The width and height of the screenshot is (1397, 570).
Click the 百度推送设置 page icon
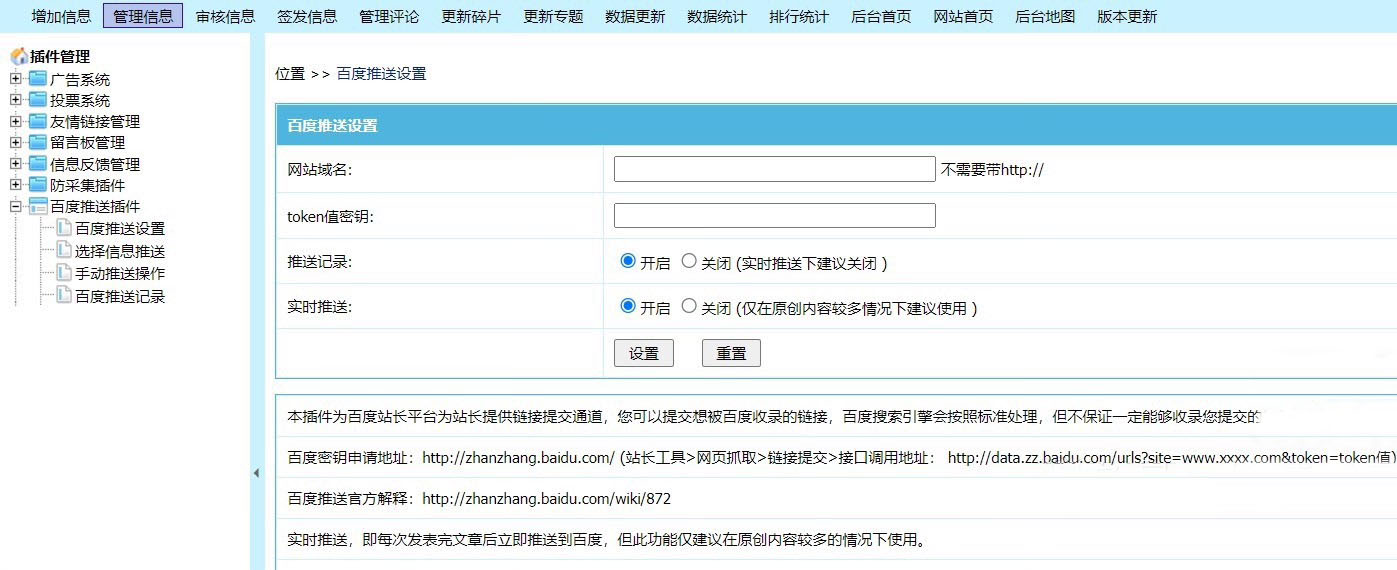pyautogui.click(x=64, y=228)
